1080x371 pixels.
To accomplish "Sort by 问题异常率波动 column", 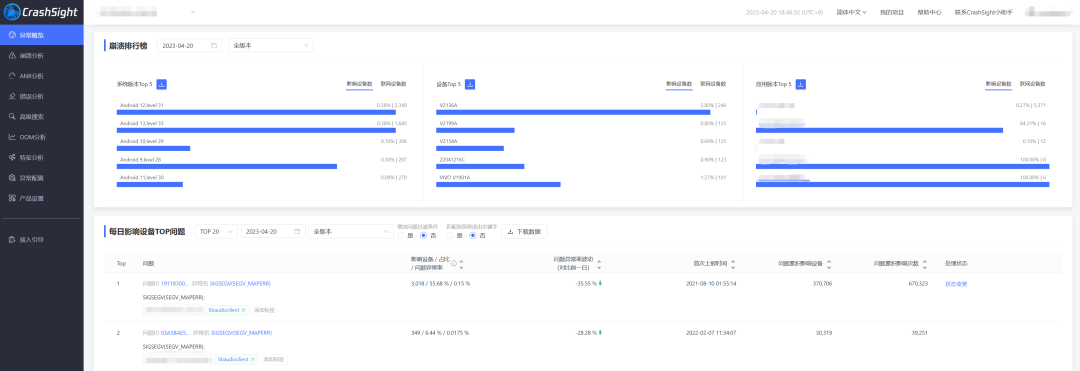I will click(x=599, y=263).
